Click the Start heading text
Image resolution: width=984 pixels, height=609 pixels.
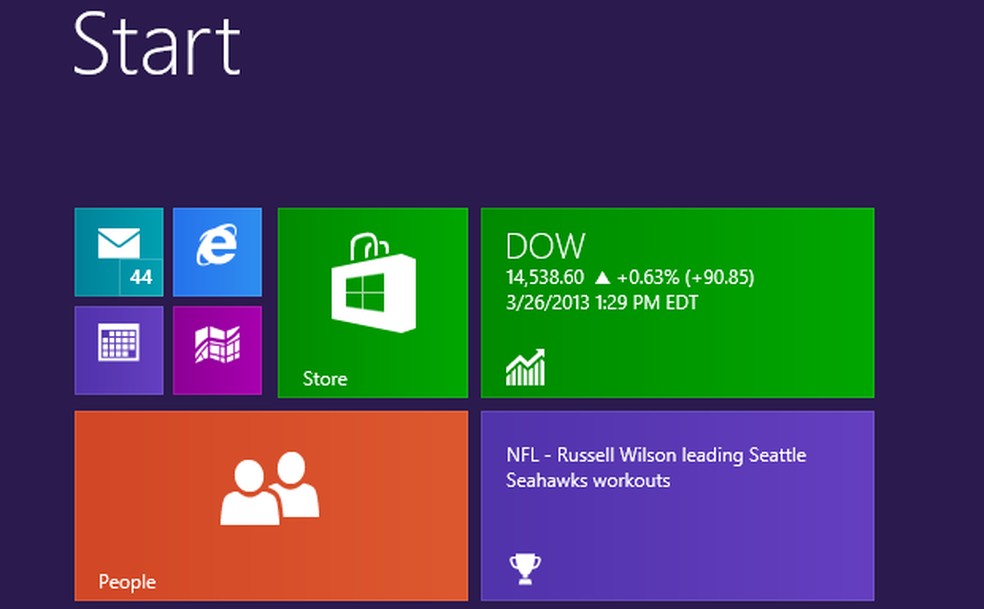coord(157,44)
